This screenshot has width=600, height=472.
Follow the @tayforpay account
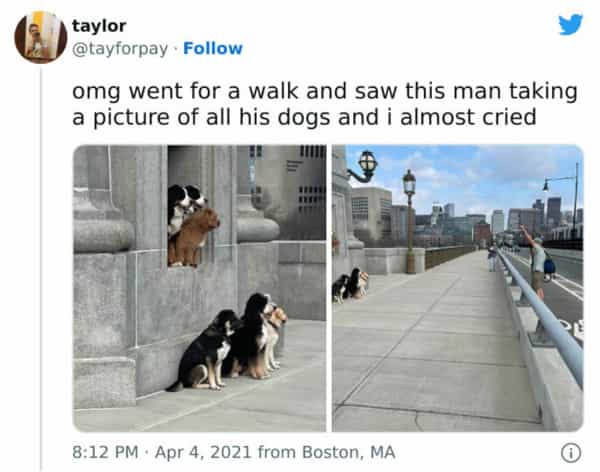point(213,49)
